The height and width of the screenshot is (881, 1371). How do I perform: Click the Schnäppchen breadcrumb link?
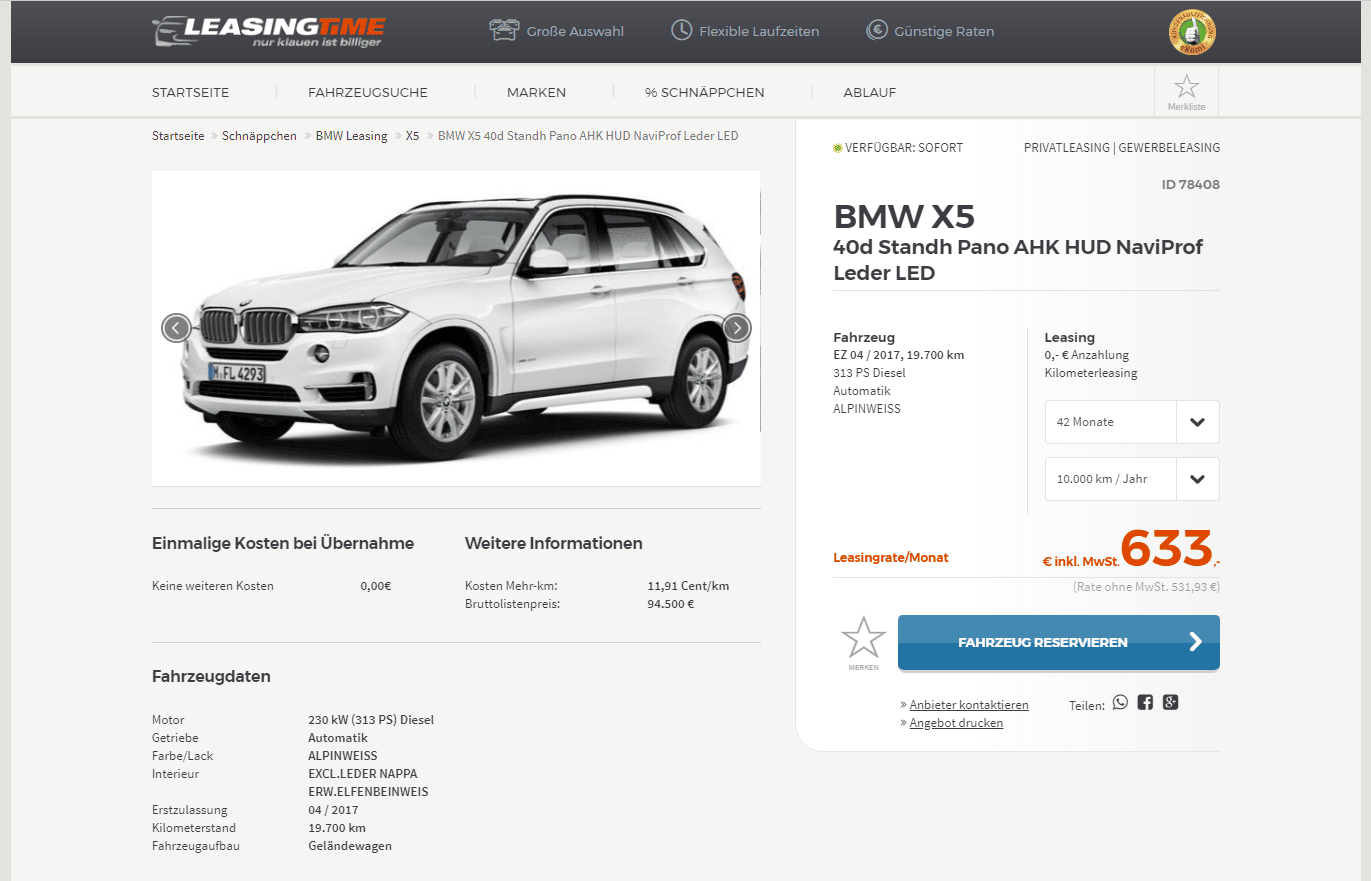(x=260, y=136)
